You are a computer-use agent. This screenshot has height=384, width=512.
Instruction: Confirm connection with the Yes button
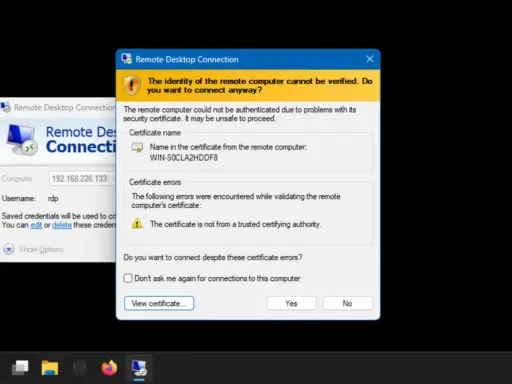[x=291, y=303]
